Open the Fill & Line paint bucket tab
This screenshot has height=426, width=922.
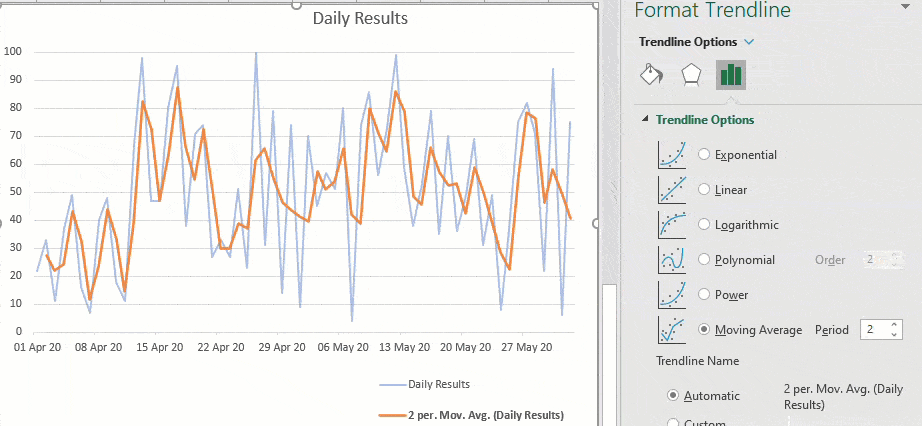coord(651,75)
